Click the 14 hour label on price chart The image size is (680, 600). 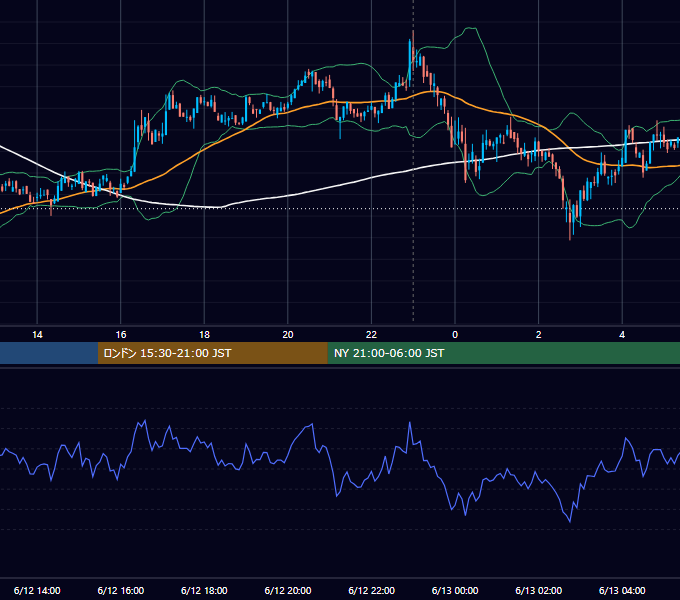[37, 335]
